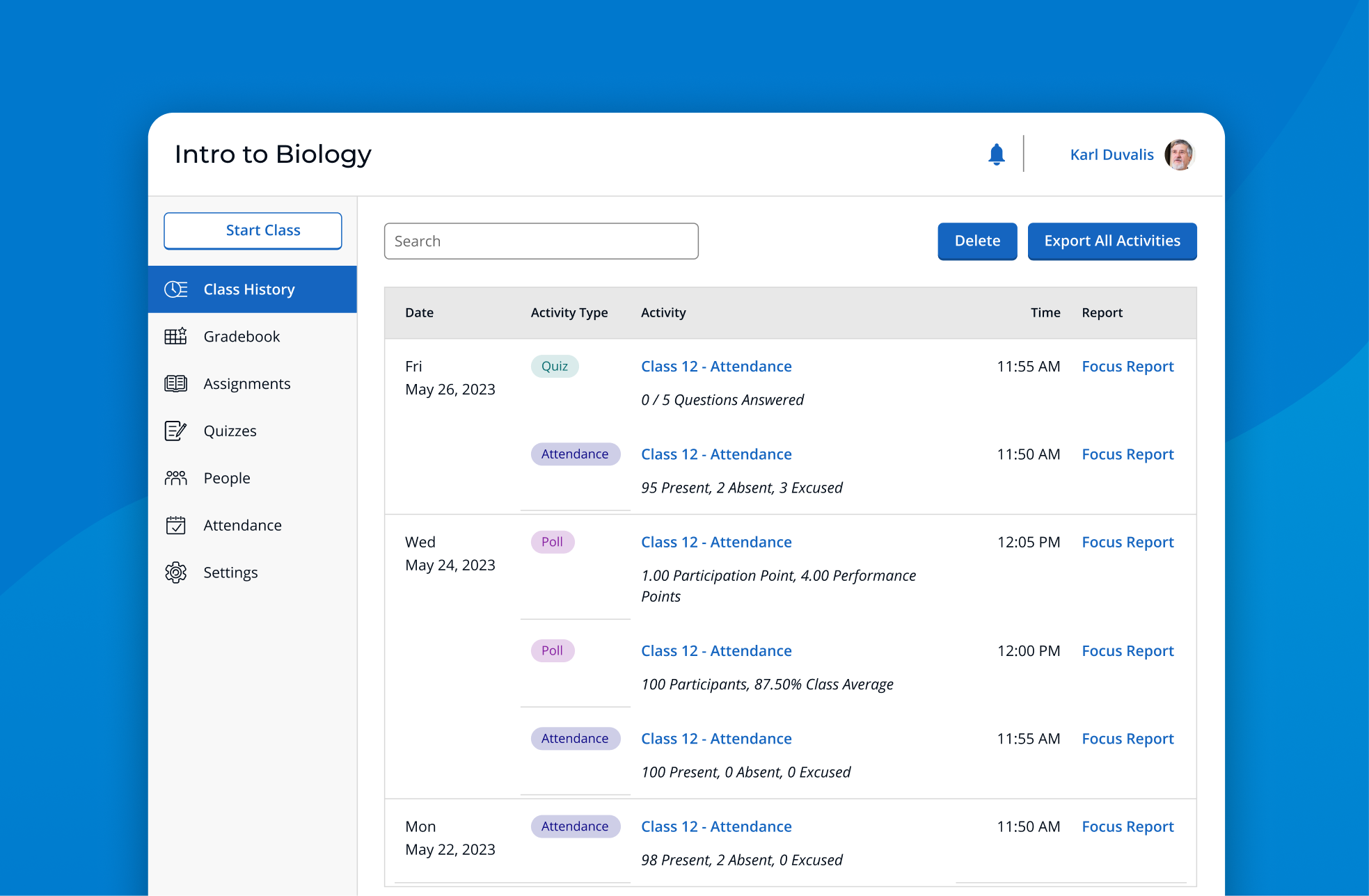Click the Assignments book icon
This screenshot has width=1369, height=896.
175,383
